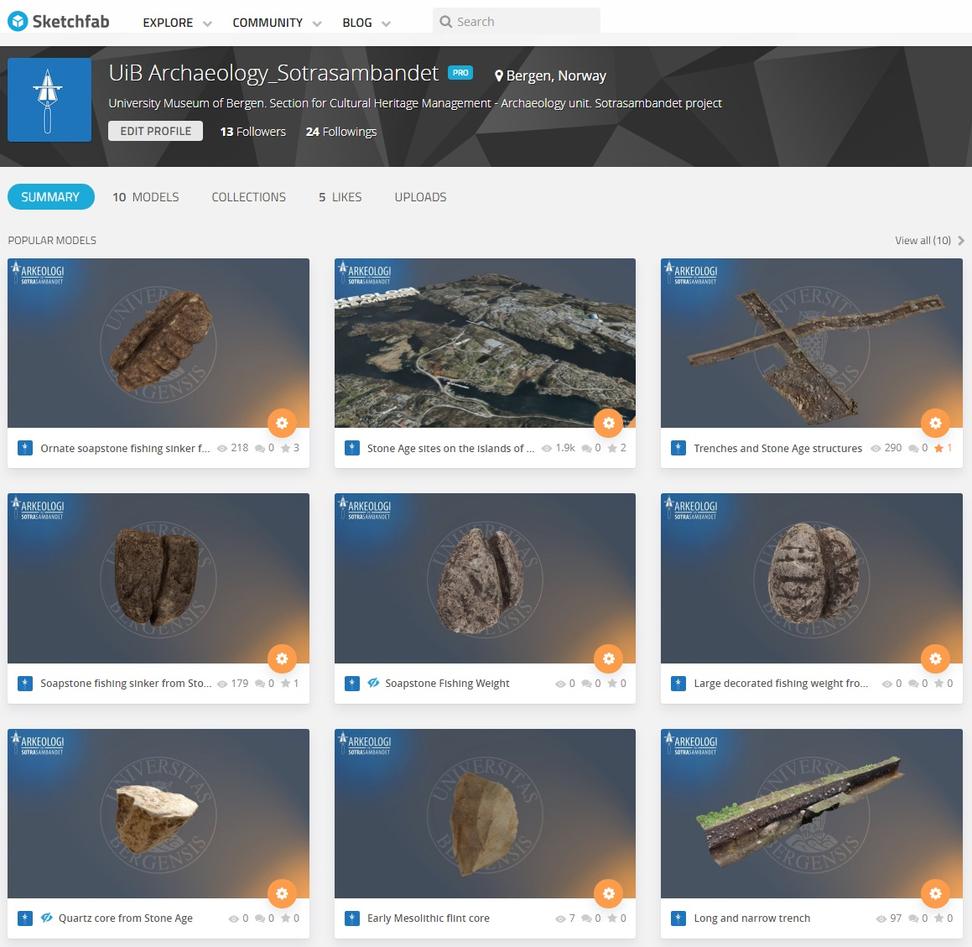Viewport: 972px width, 947px height.
Task: Open the gear settings on the Stone Age sites thumbnail
Action: point(608,423)
